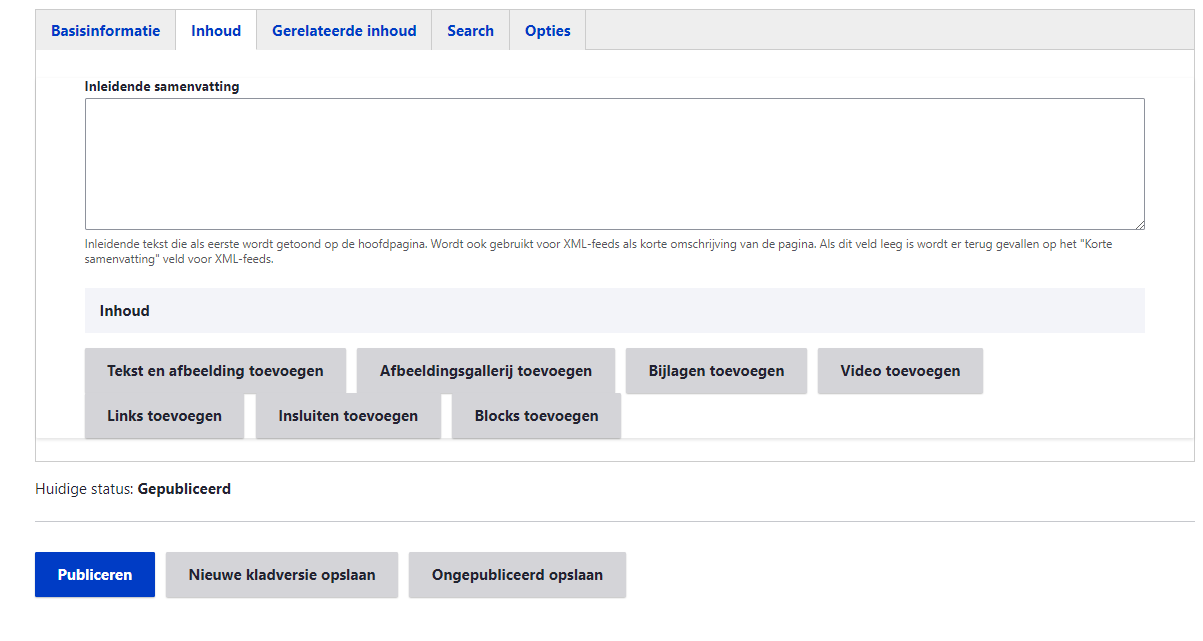This screenshot has width=1203, height=641.
Task: Click the text area resize handle
Action: (1139, 224)
